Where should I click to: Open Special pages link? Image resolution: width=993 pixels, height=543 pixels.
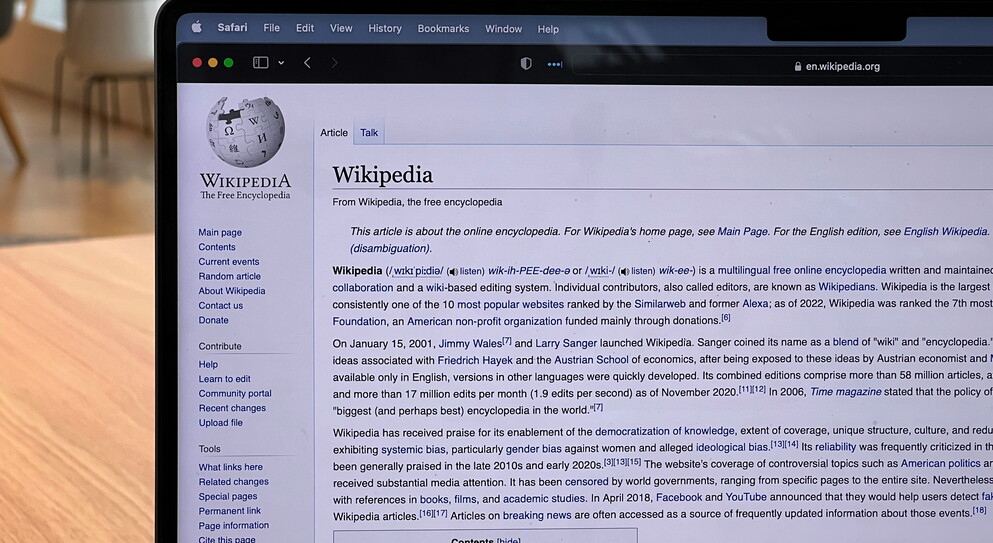click(x=227, y=496)
